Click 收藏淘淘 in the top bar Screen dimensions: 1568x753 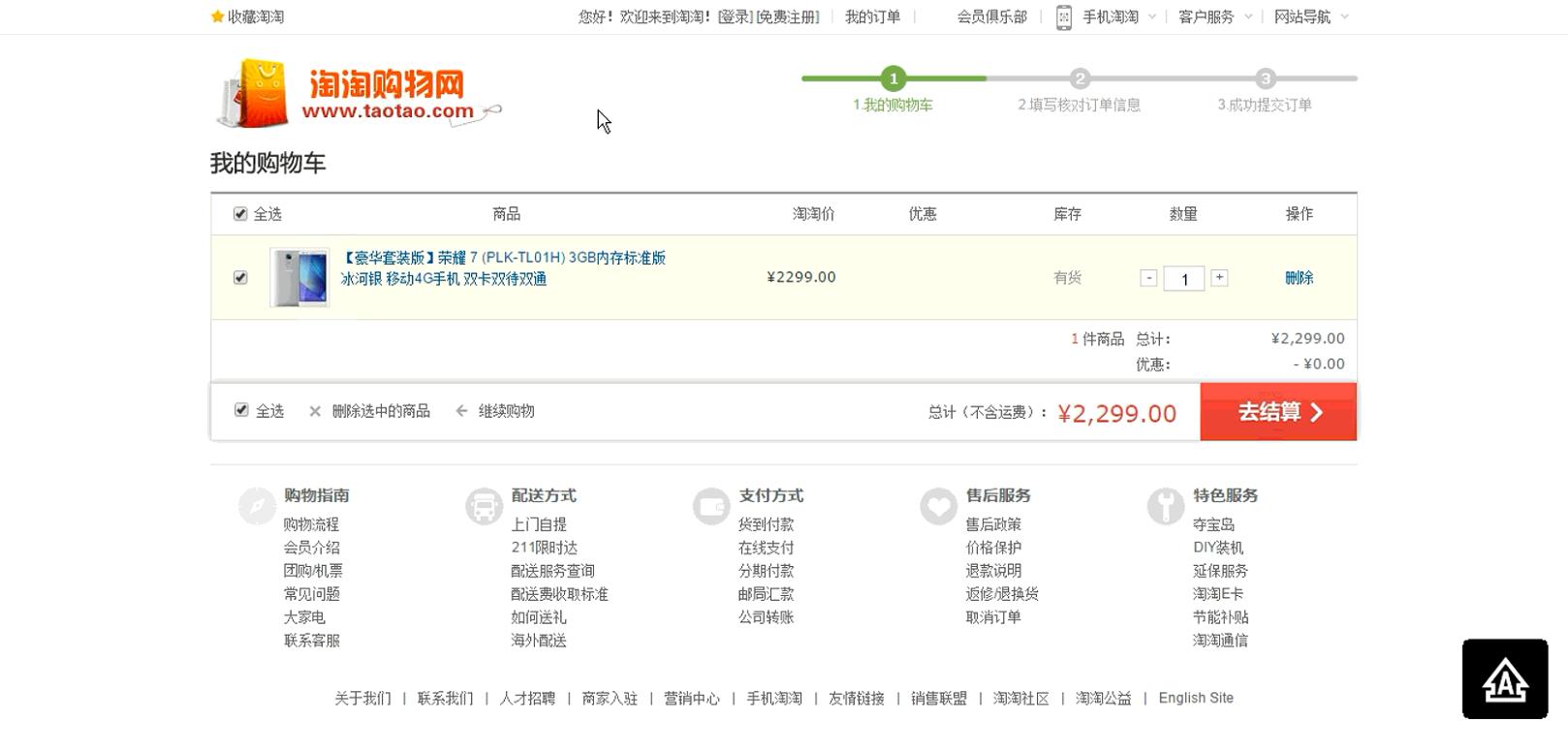(x=256, y=16)
